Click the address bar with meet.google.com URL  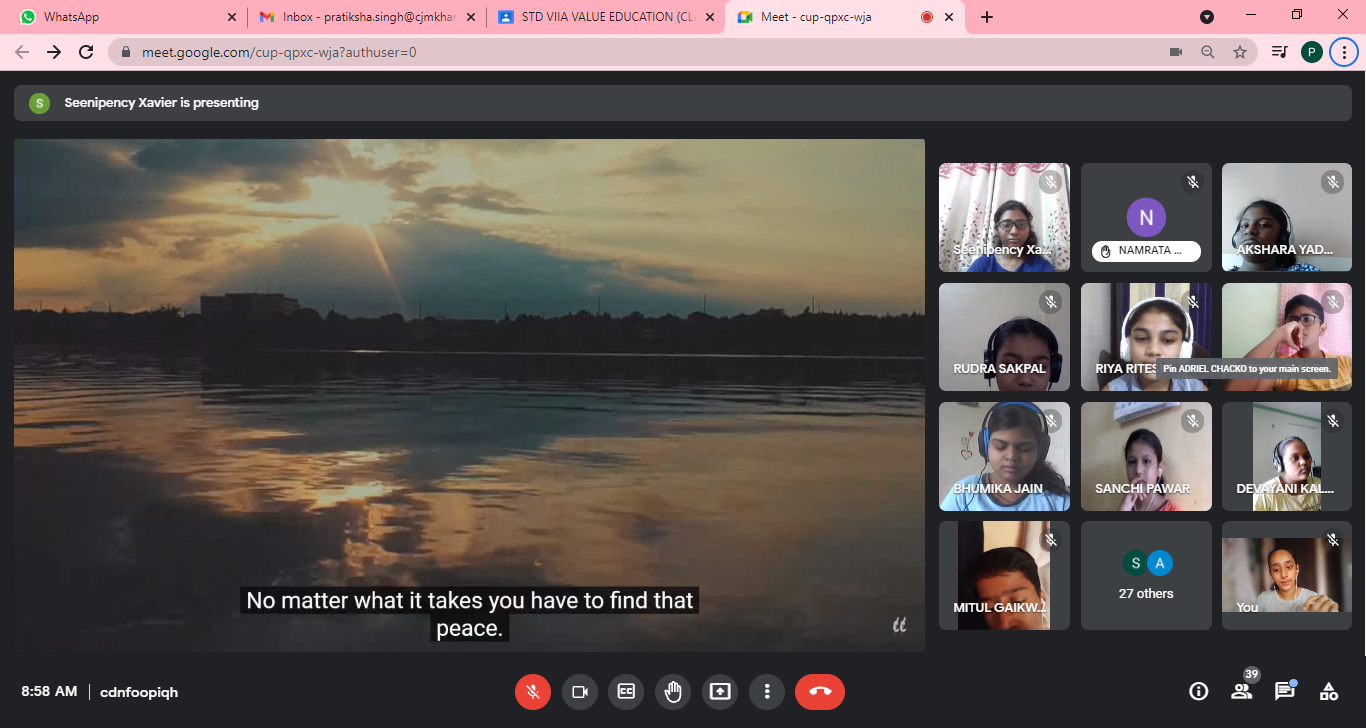600,52
